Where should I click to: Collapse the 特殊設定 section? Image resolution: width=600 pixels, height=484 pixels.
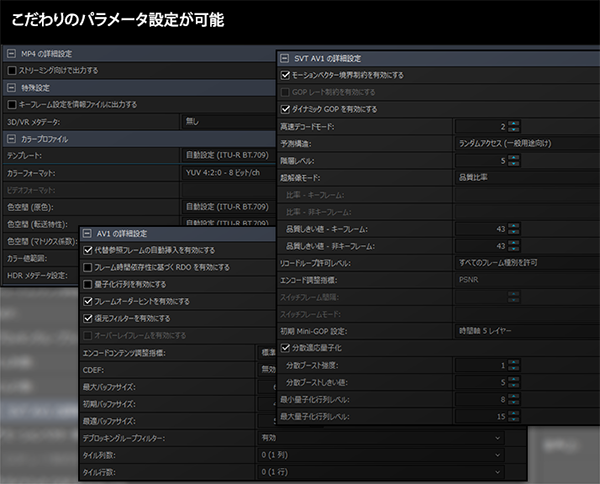[12, 88]
